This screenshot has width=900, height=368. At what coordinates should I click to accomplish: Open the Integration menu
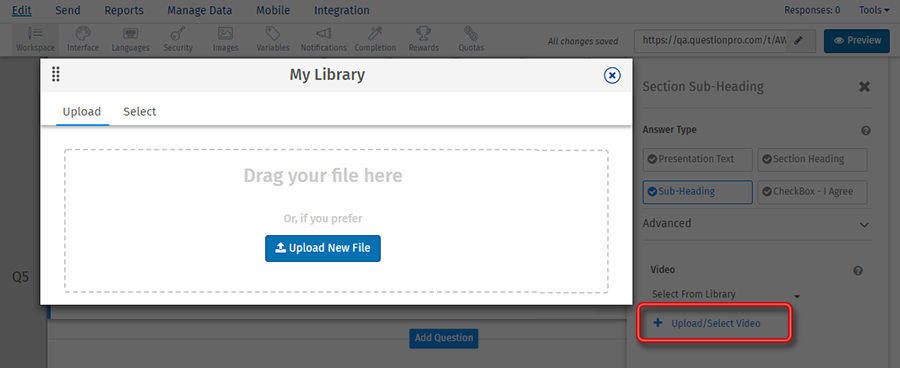[342, 10]
